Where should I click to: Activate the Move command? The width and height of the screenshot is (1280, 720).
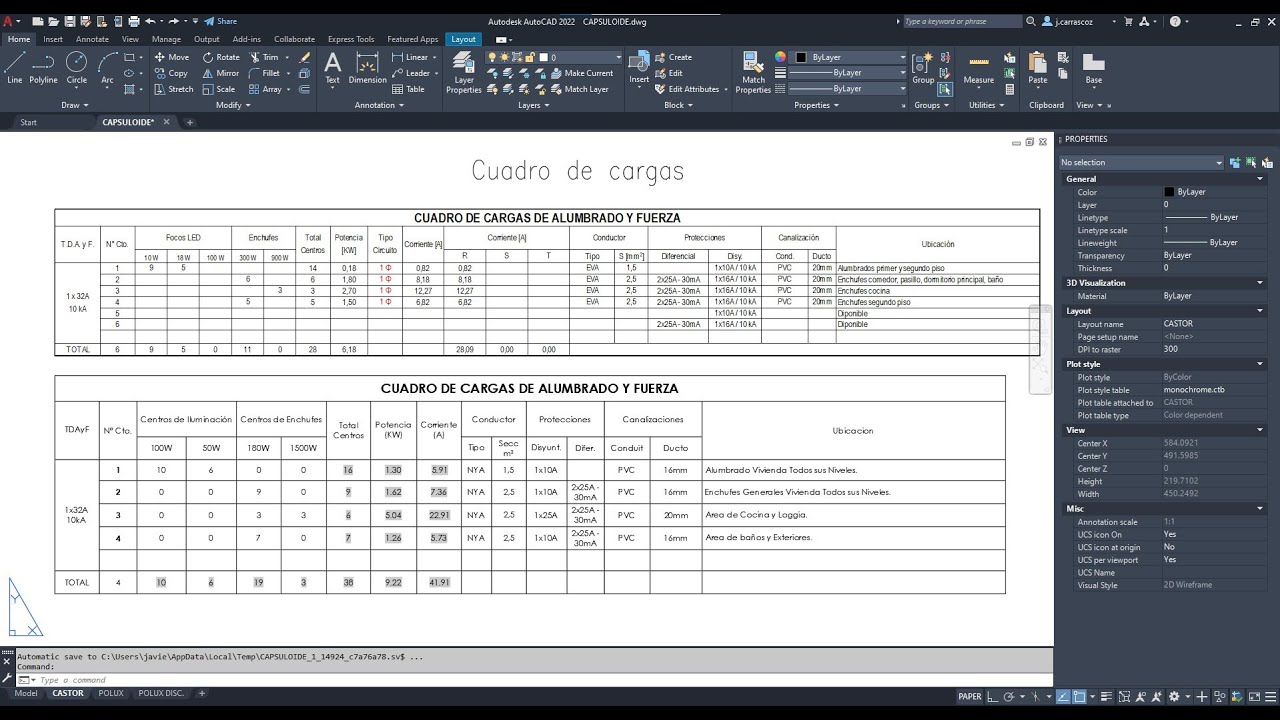click(171, 57)
